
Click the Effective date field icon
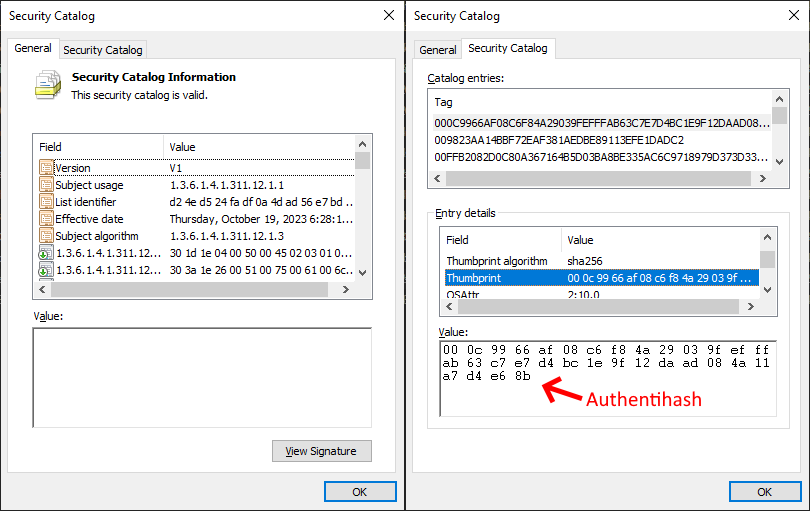[x=46, y=219]
